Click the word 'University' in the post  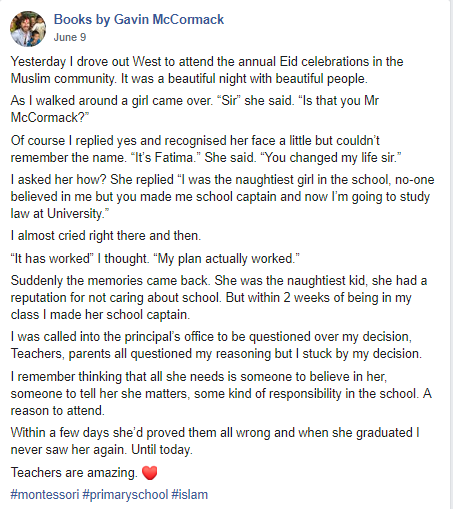(x=74, y=214)
